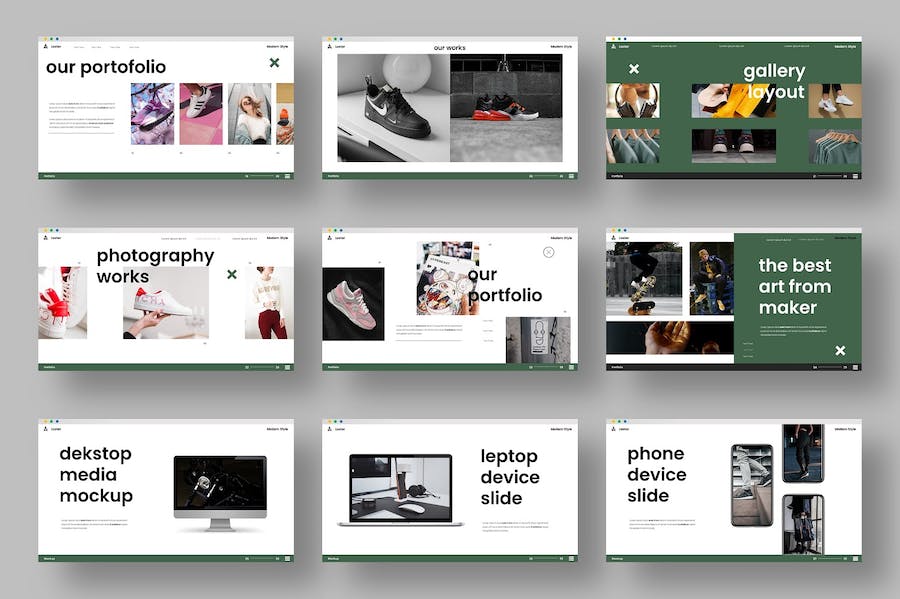Screen dimensions: 900x599
Task: Click the logo icon on 'dekstop media mockup' slide
Action: (45, 428)
